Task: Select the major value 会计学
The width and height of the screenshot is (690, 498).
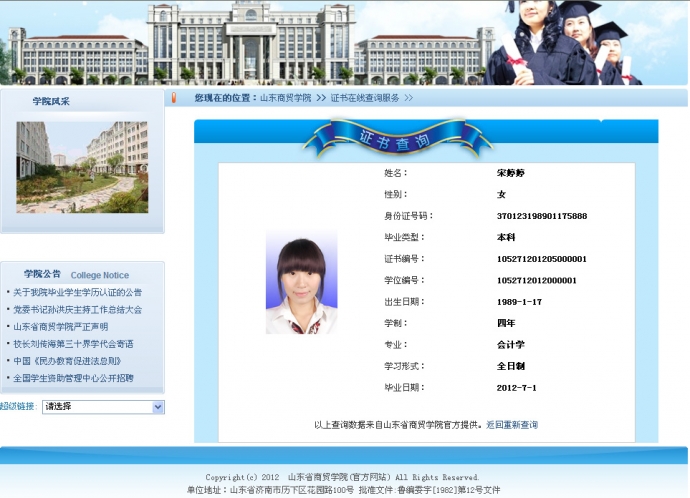Action: 511,344
